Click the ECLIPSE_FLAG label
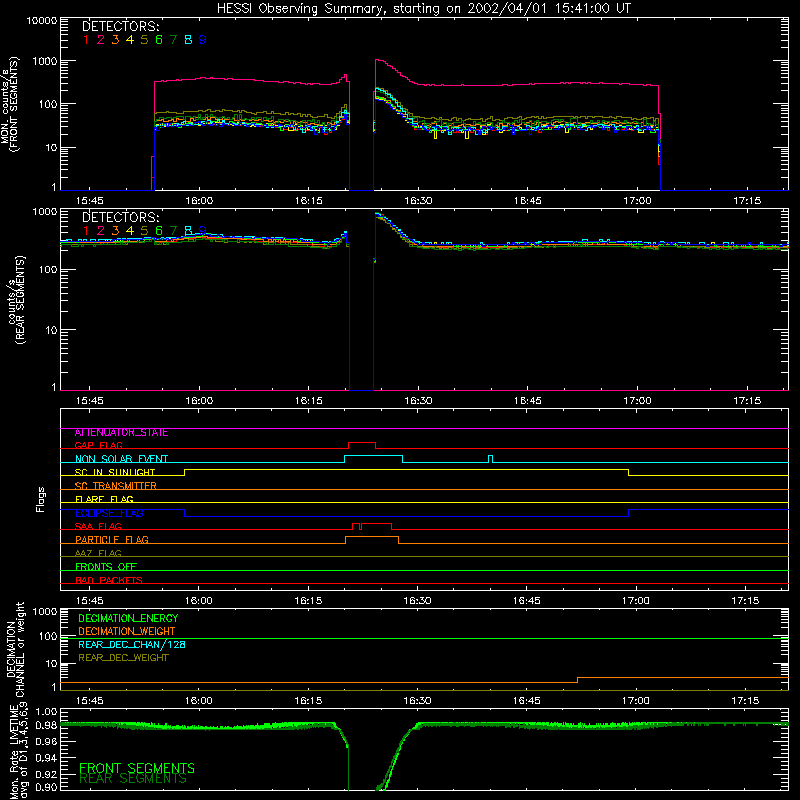800x800 pixels. (109, 513)
